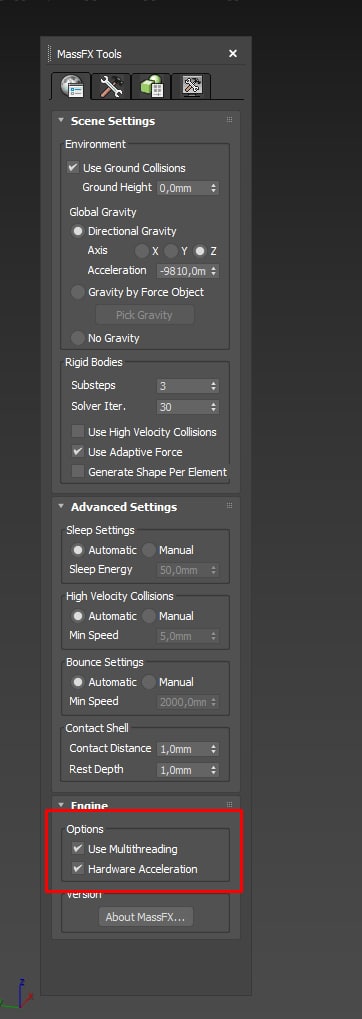Set gravity axis to Y
This screenshot has width=362, height=1019.
(x=170, y=251)
